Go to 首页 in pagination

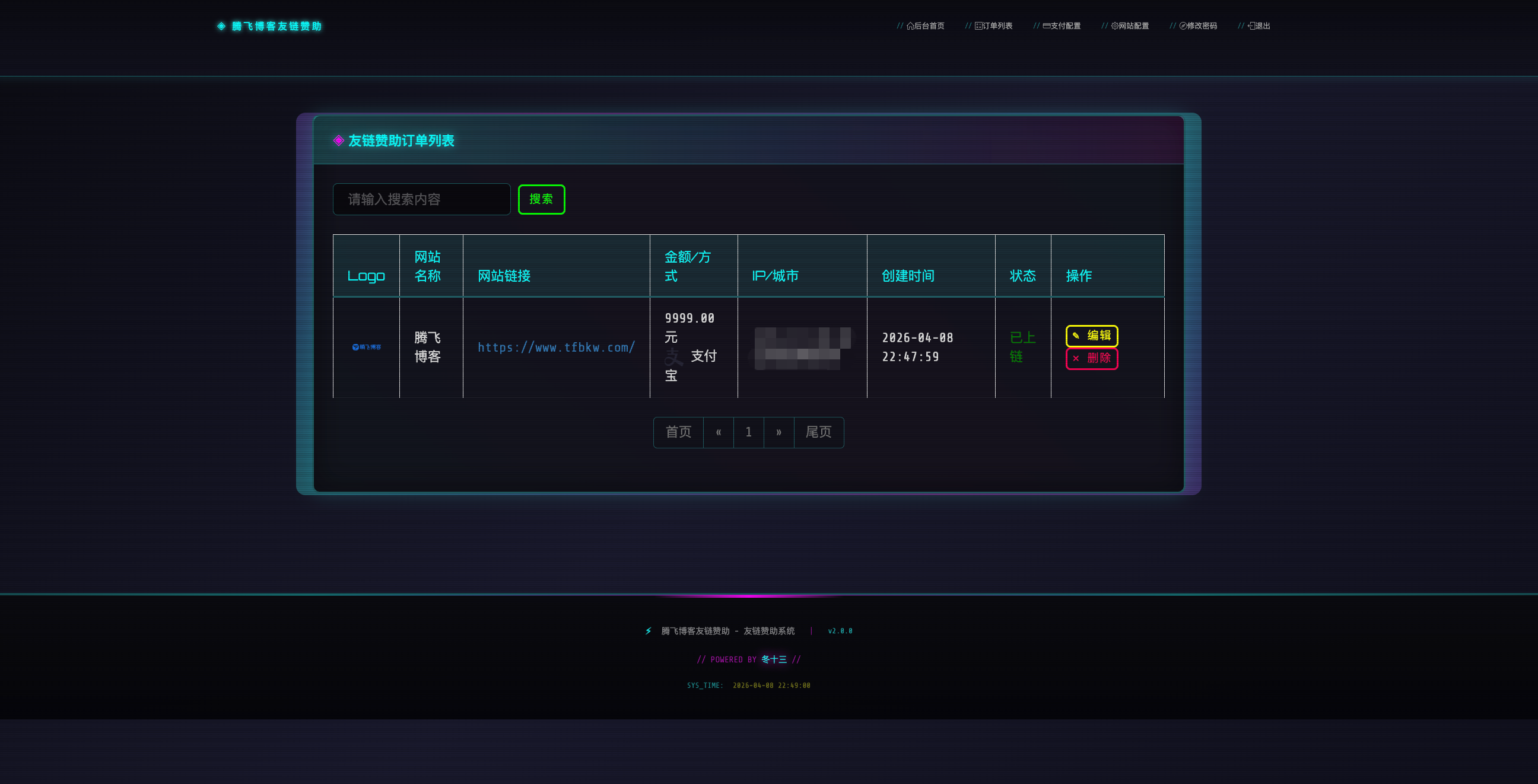[x=678, y=432]
